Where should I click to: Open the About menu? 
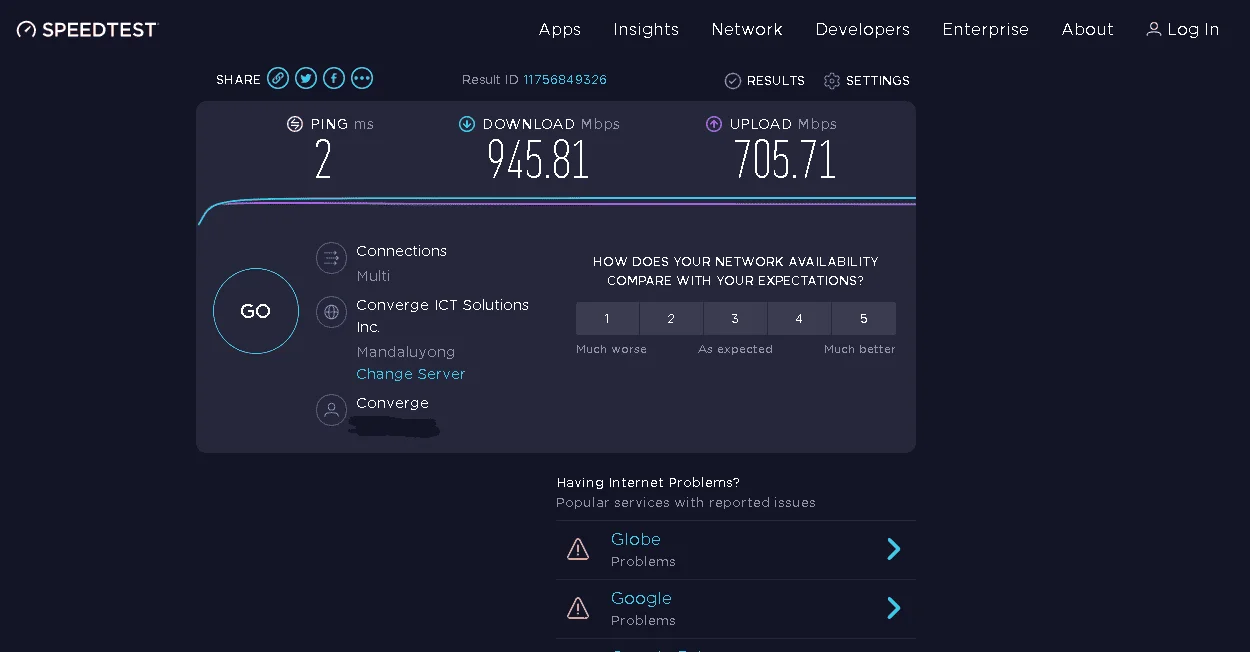tap(1088, 30)
